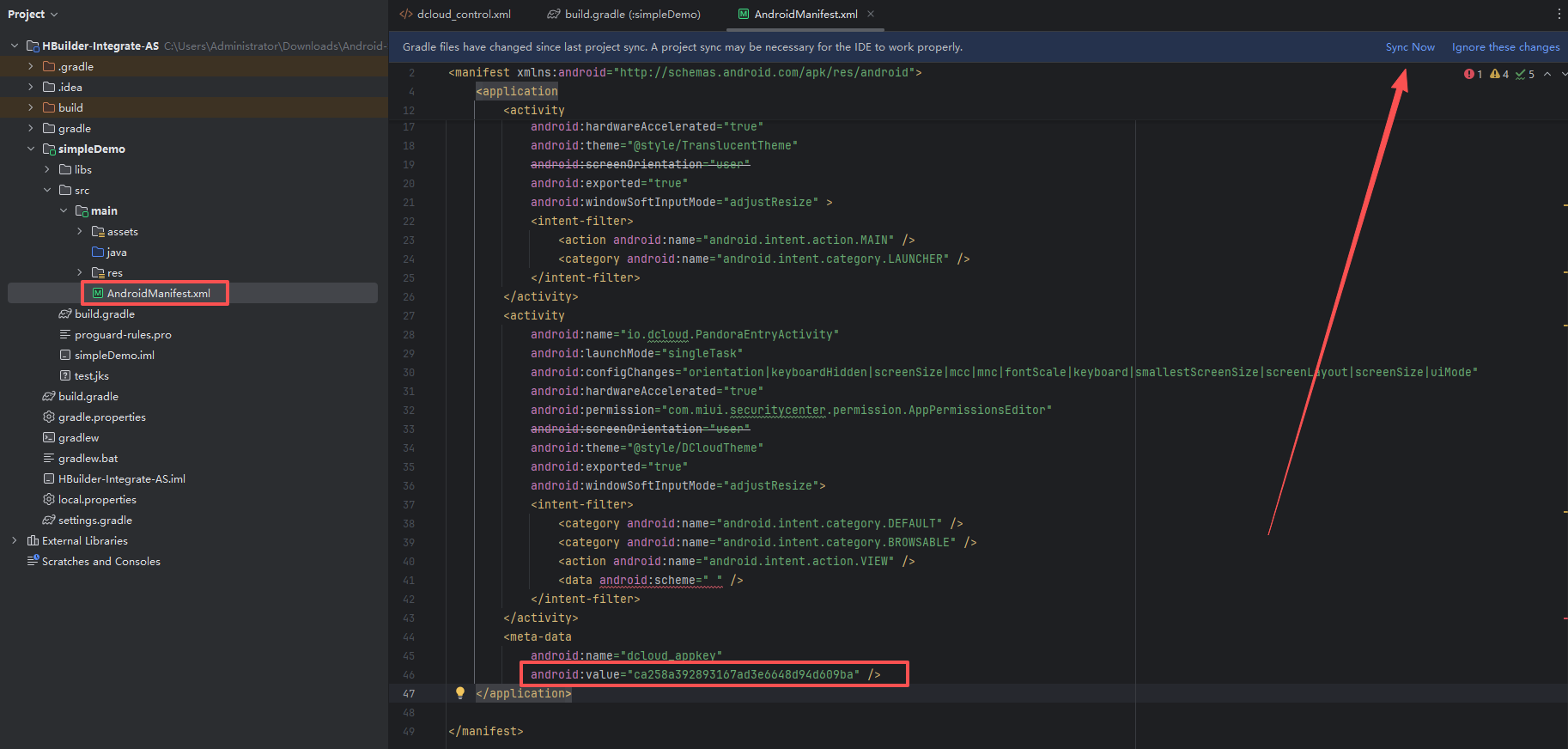Open local.properties file
Screen dimensions: 1568x749
click(97, 499)
